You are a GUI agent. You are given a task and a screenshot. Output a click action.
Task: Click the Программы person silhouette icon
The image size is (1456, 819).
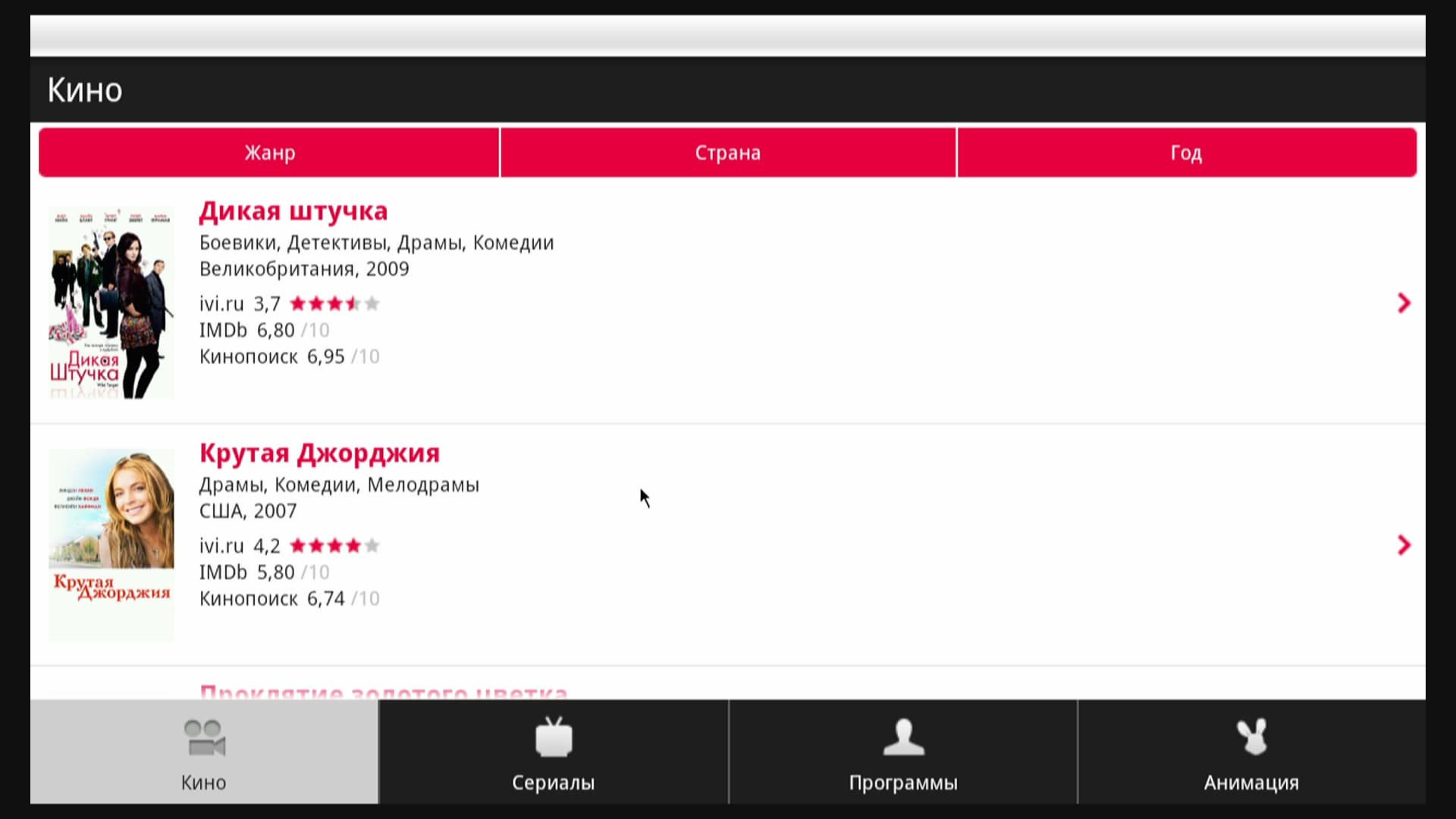903,738
